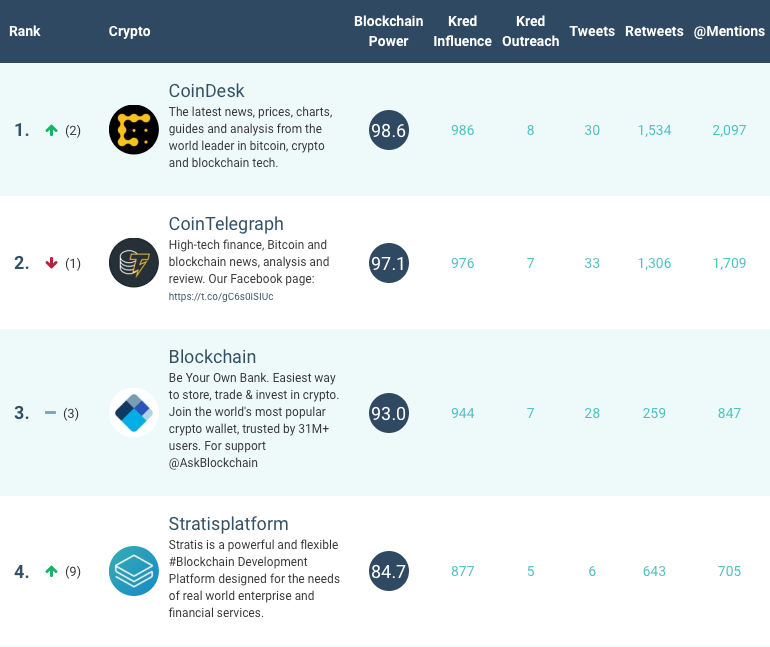
Task: Click Blockchain's 944 Kred Influence value
Action: point(463,413)
